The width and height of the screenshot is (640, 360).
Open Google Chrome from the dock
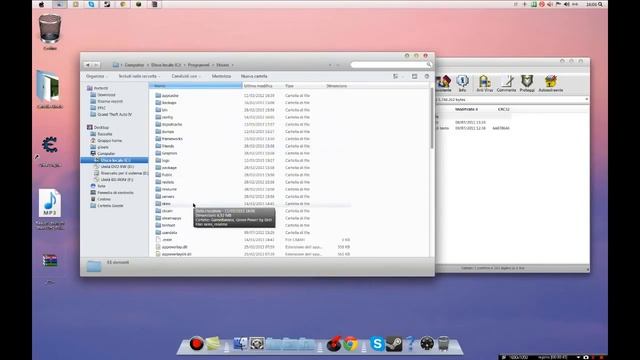(351, 344)
